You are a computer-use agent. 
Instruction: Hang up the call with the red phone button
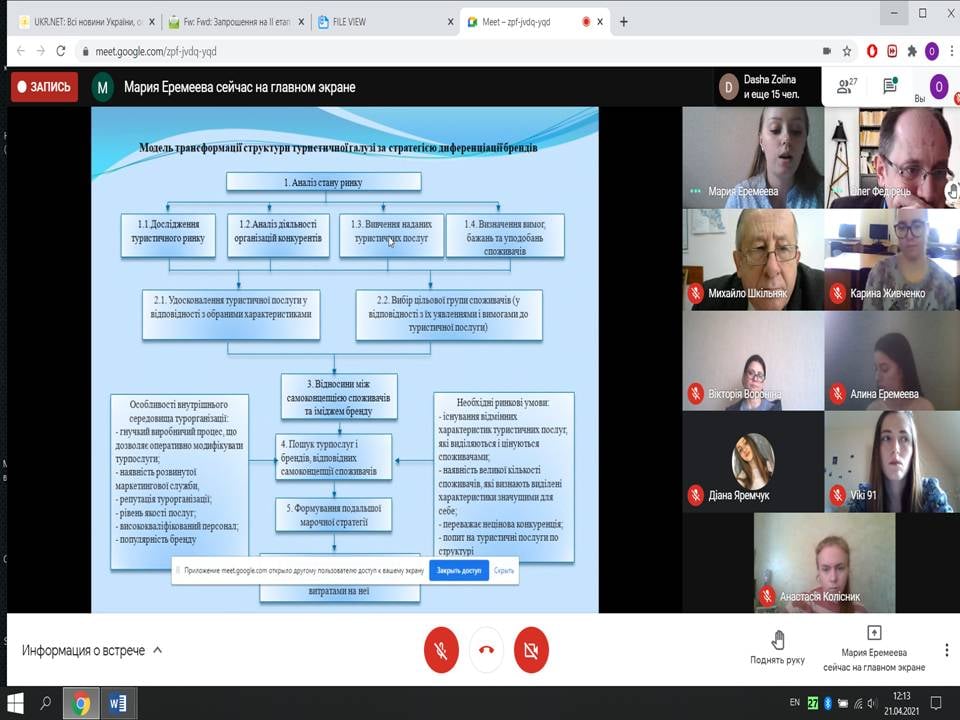[x=486, y=650]
